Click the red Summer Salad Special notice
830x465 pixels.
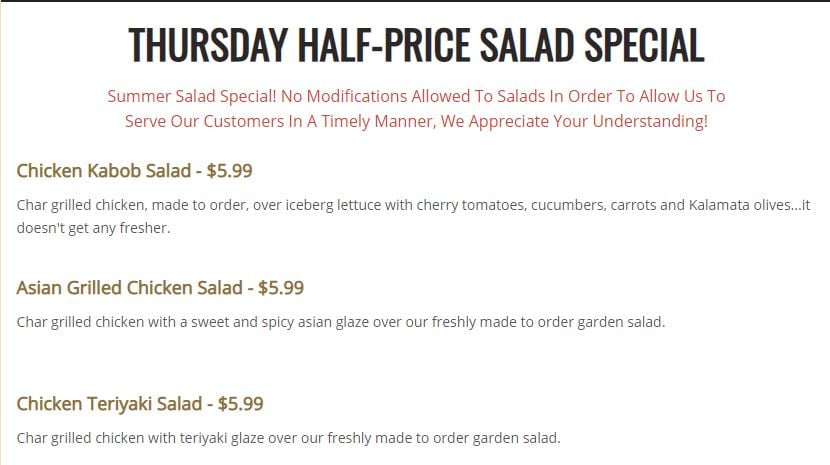point(415,97)
